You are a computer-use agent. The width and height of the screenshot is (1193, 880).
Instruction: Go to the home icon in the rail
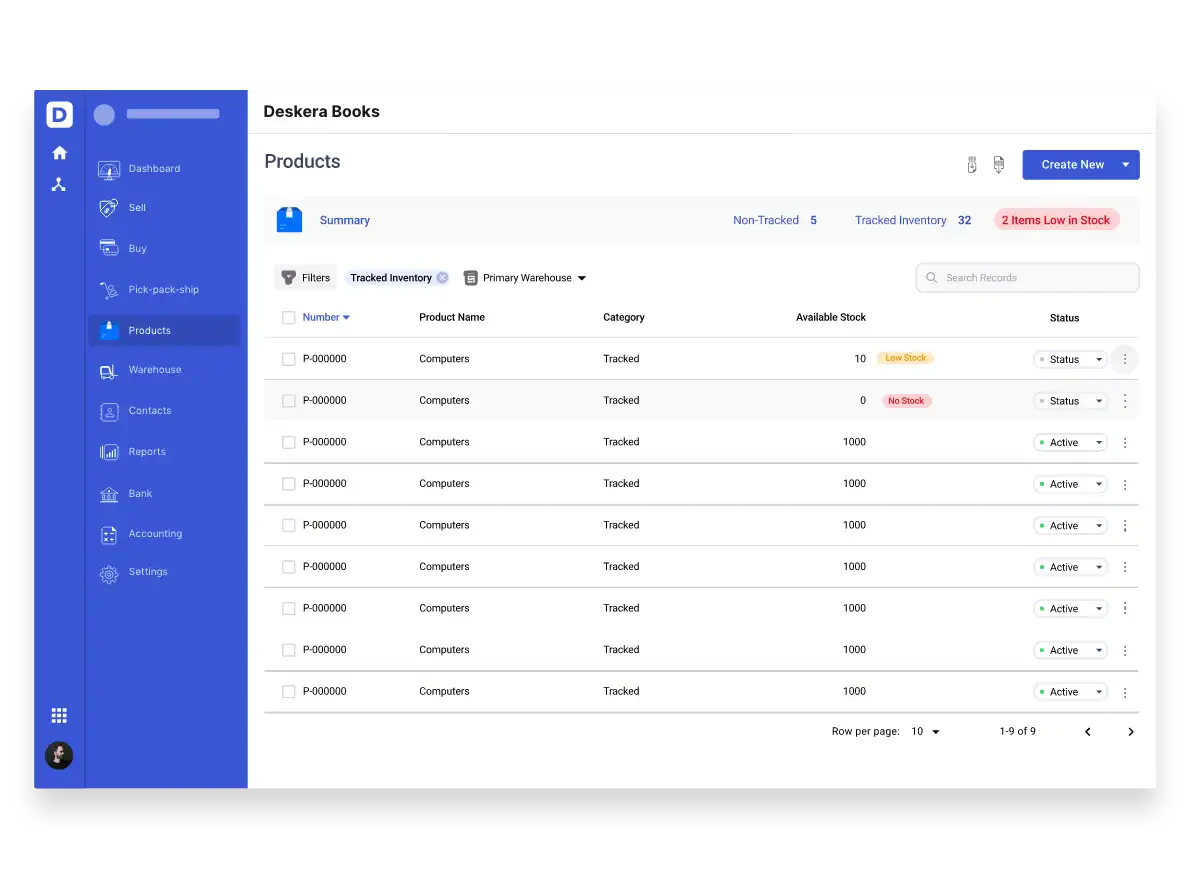(59, 153)
